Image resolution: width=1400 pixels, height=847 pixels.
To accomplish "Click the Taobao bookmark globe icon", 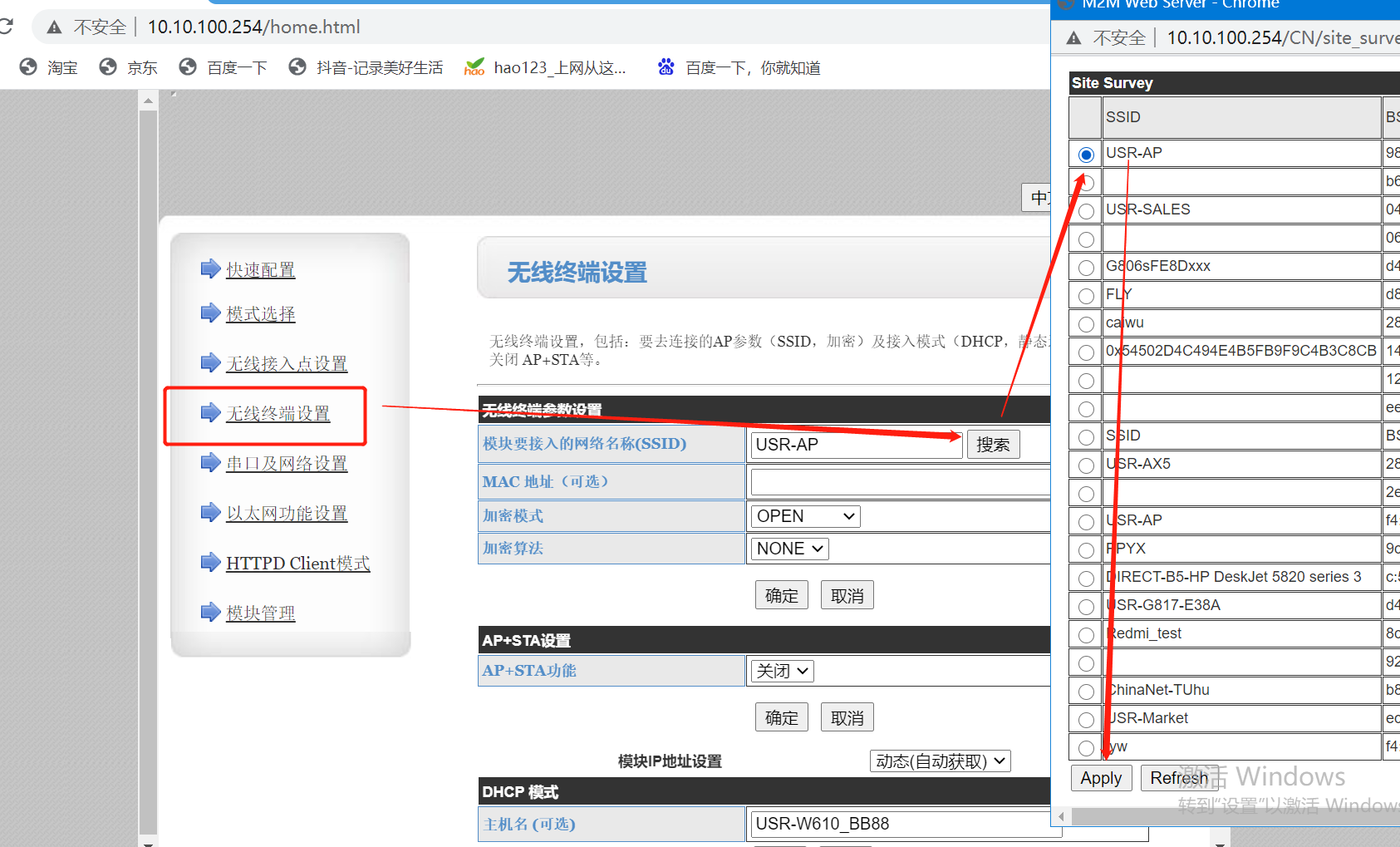I will pos(28,67).
